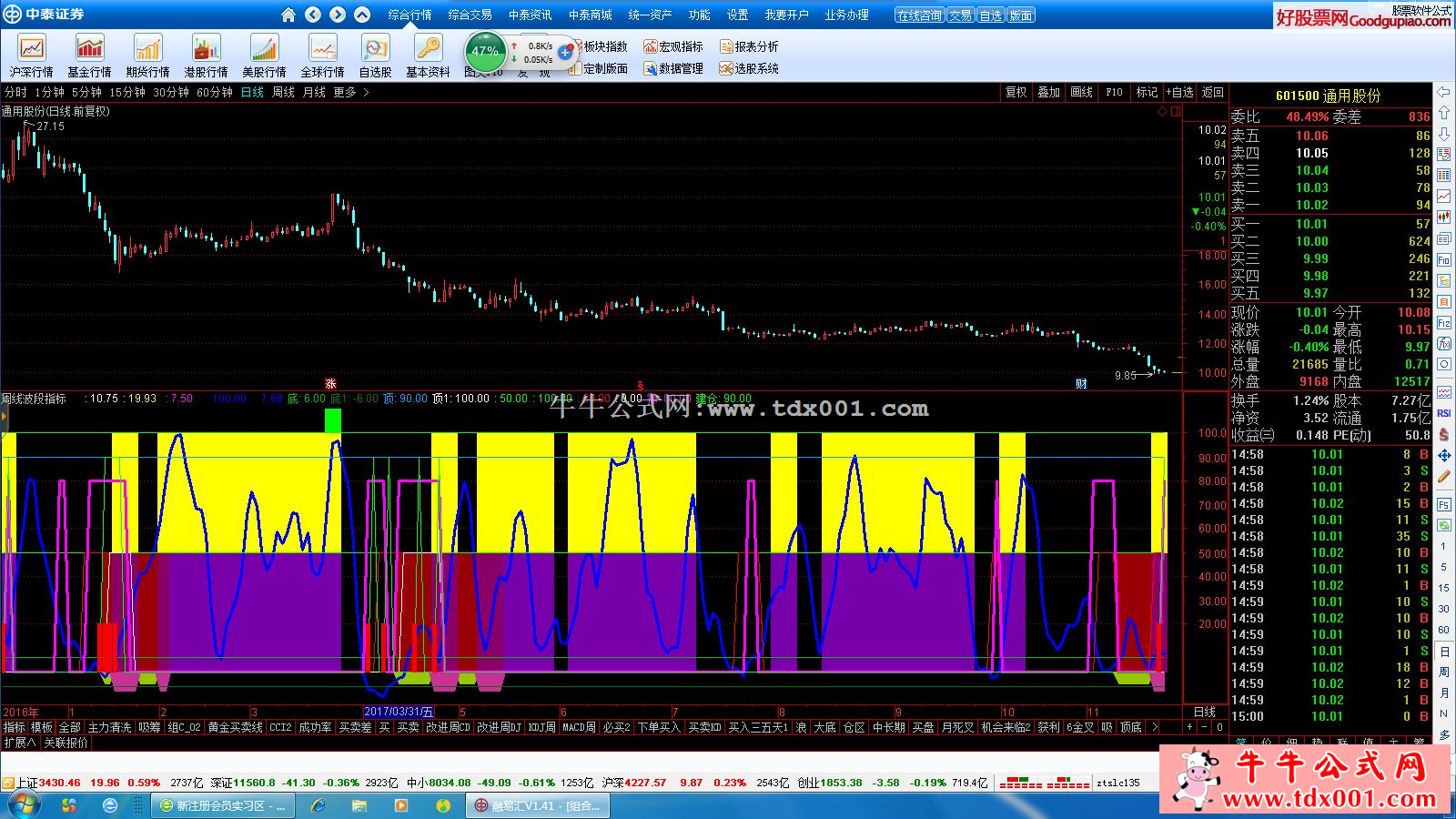
Task: Open 中泰商城 menu
Action: 590,15
